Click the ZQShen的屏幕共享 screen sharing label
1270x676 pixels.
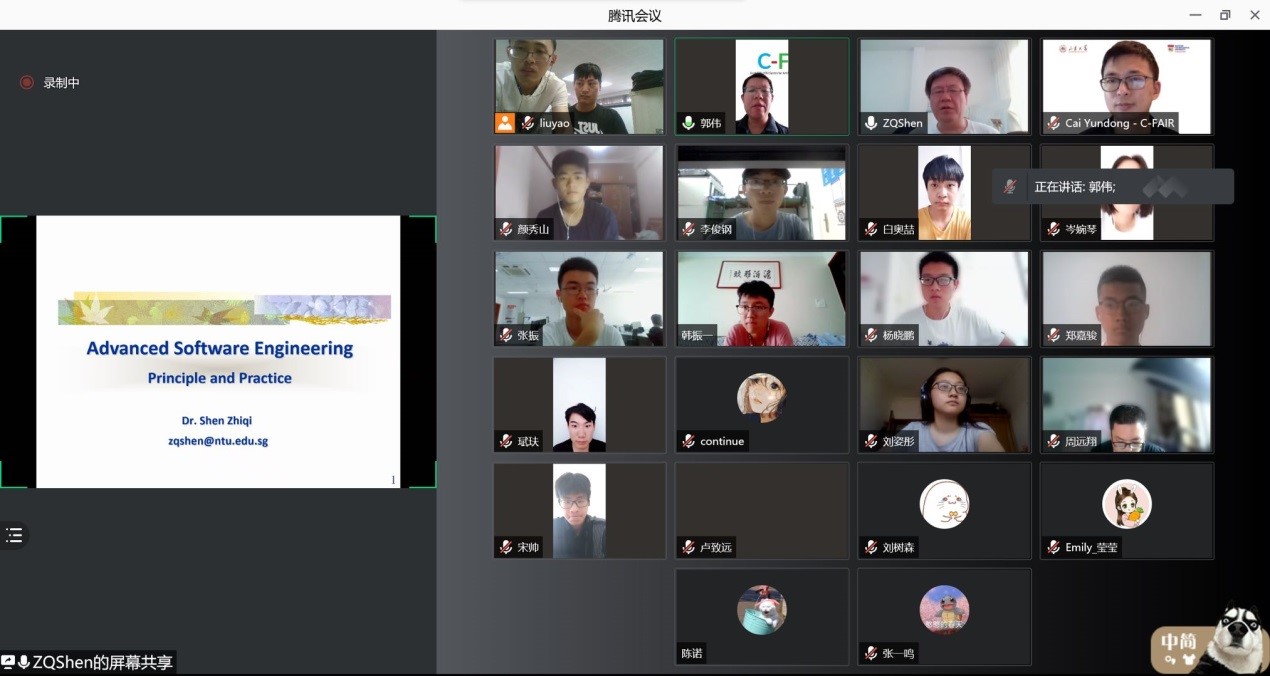pyautogui.click(x=102, y=662)
